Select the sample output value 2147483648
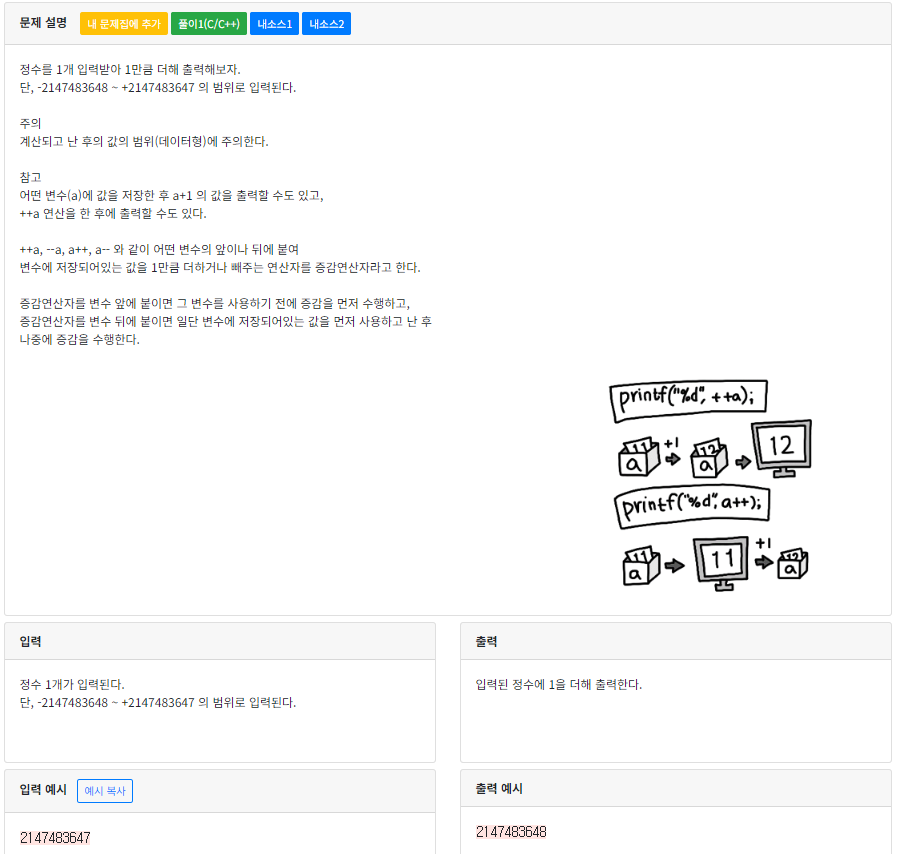Viewport: 898px width, 854px height. 508,831
